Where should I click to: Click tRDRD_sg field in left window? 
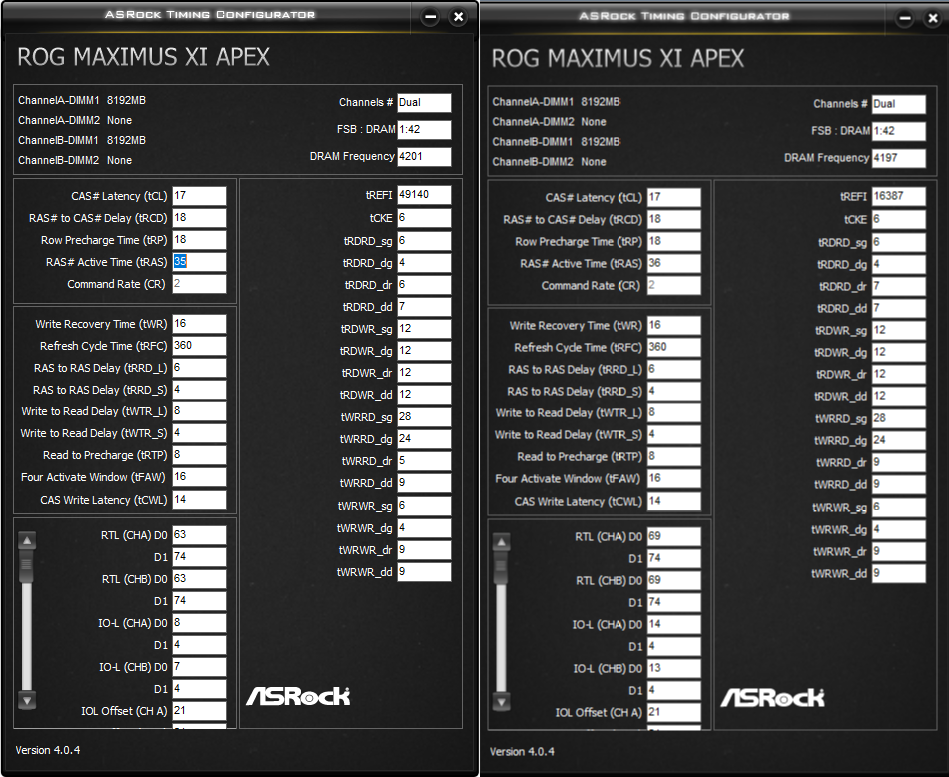pos(424,241)
